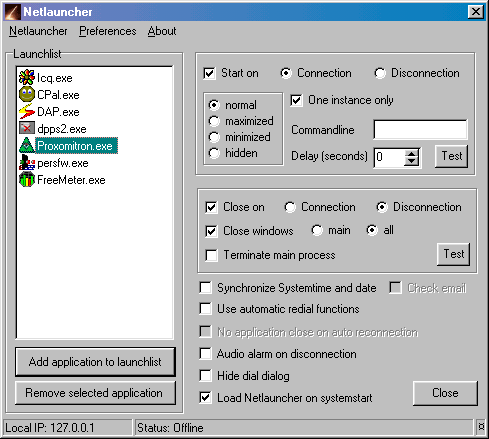The image size is (489, 439).
Task: Click the dpps2.exe red X icon
Action: (x=27, y=128)
